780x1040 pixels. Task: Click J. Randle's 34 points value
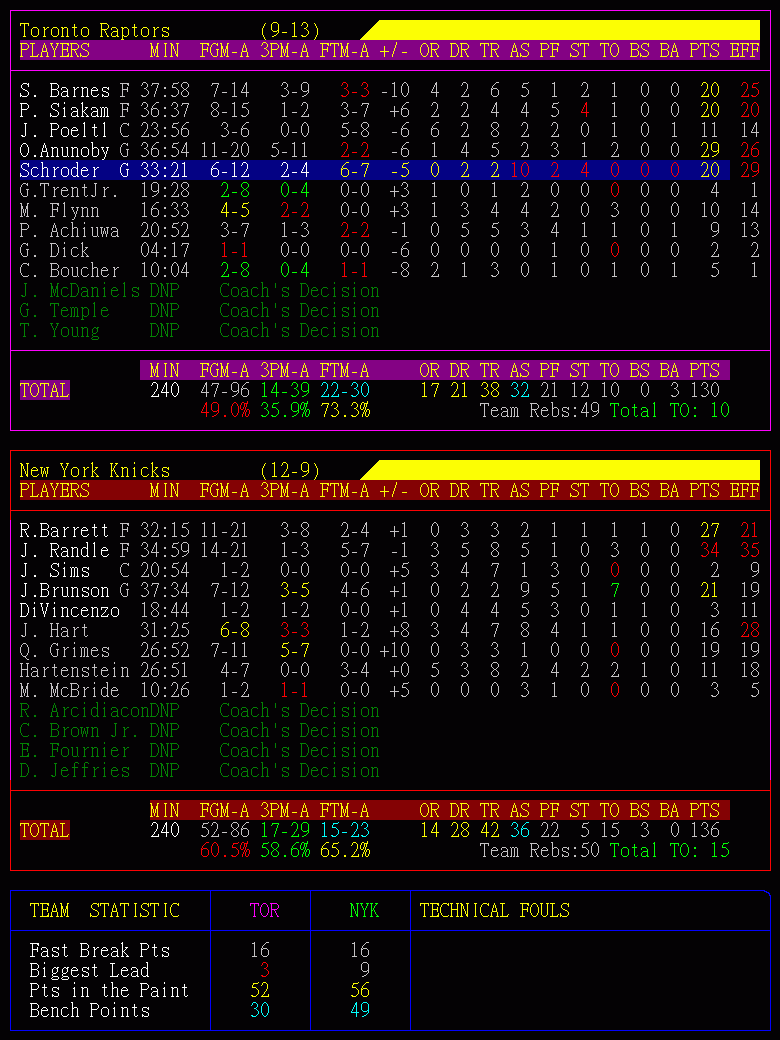[x=710, y=551]
